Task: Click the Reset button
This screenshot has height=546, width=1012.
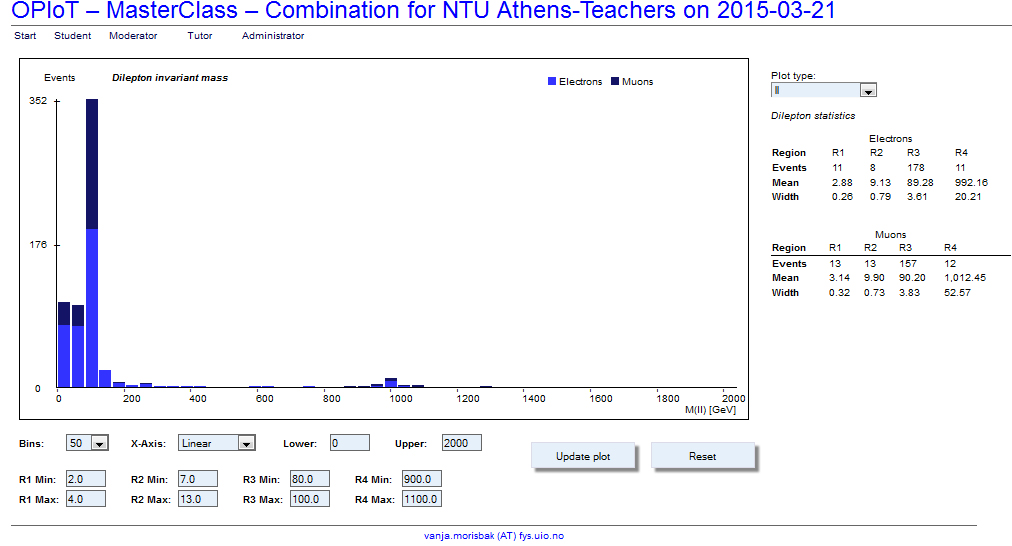Action: point(702,456)
